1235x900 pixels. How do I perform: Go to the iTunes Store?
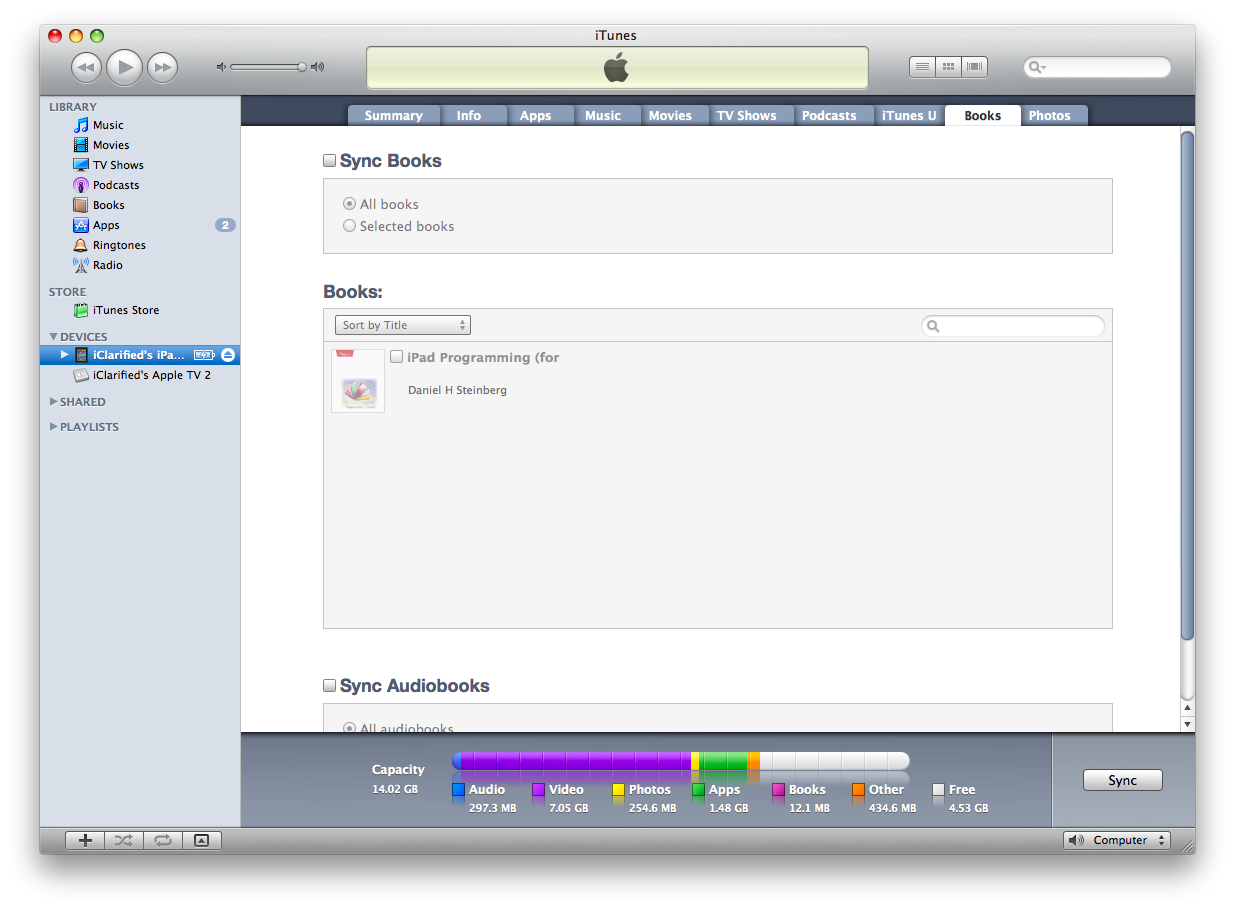point(125,310)
